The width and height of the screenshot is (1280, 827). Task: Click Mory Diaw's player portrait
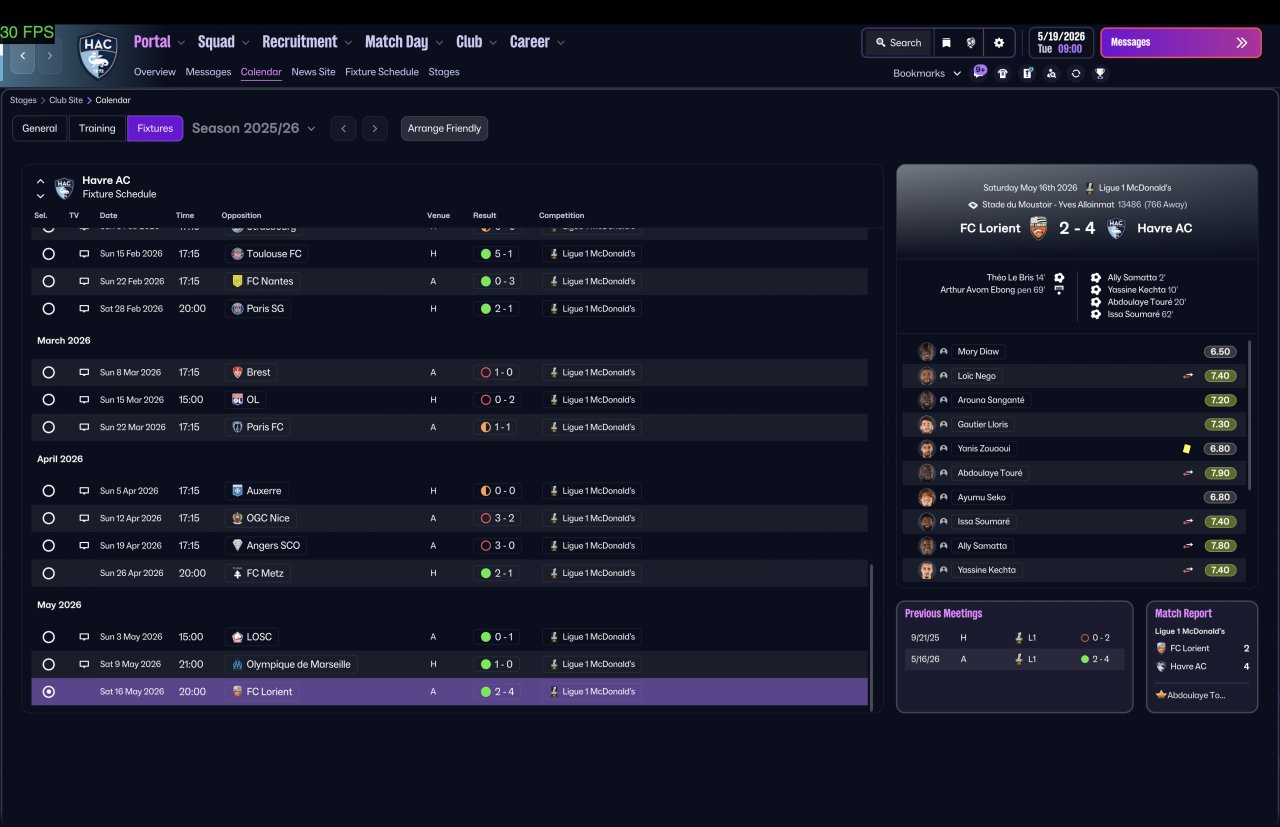coord(927,352)
